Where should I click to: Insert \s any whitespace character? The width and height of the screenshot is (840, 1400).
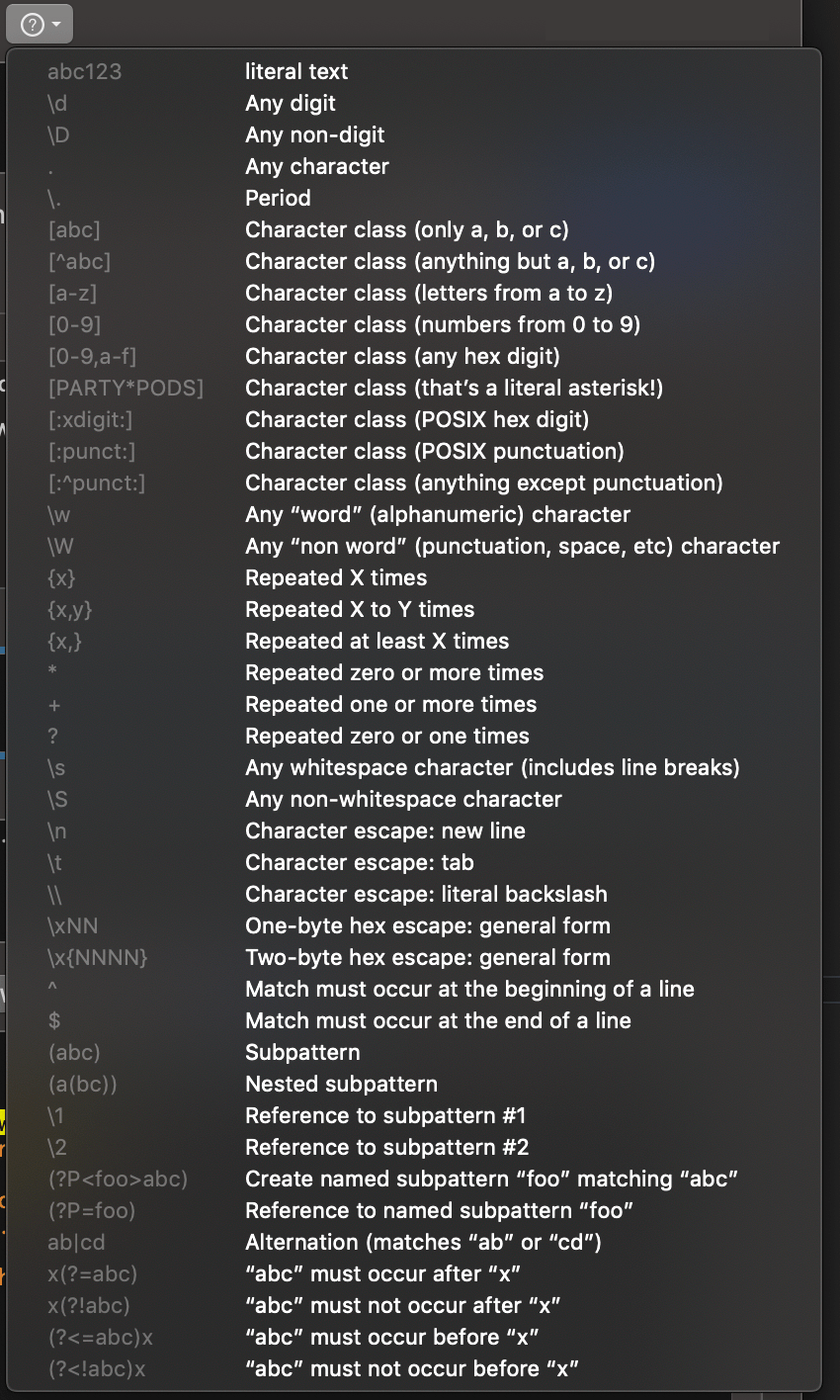491,767
